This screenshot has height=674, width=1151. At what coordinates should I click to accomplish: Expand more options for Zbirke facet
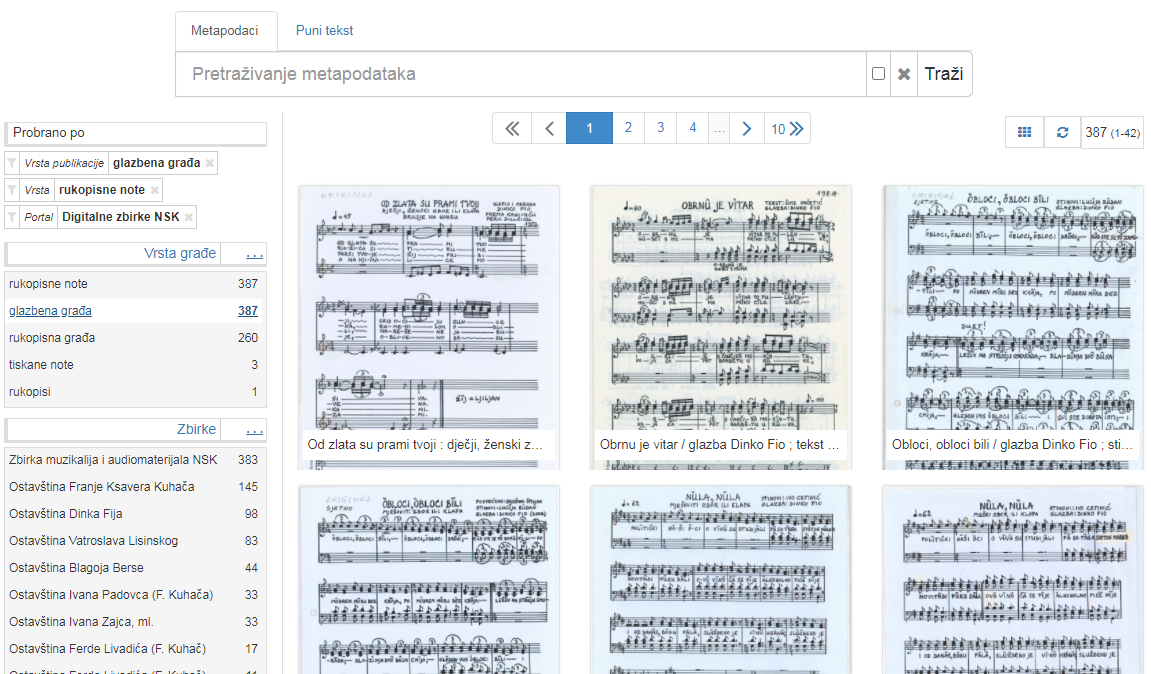tap(255, 430)
